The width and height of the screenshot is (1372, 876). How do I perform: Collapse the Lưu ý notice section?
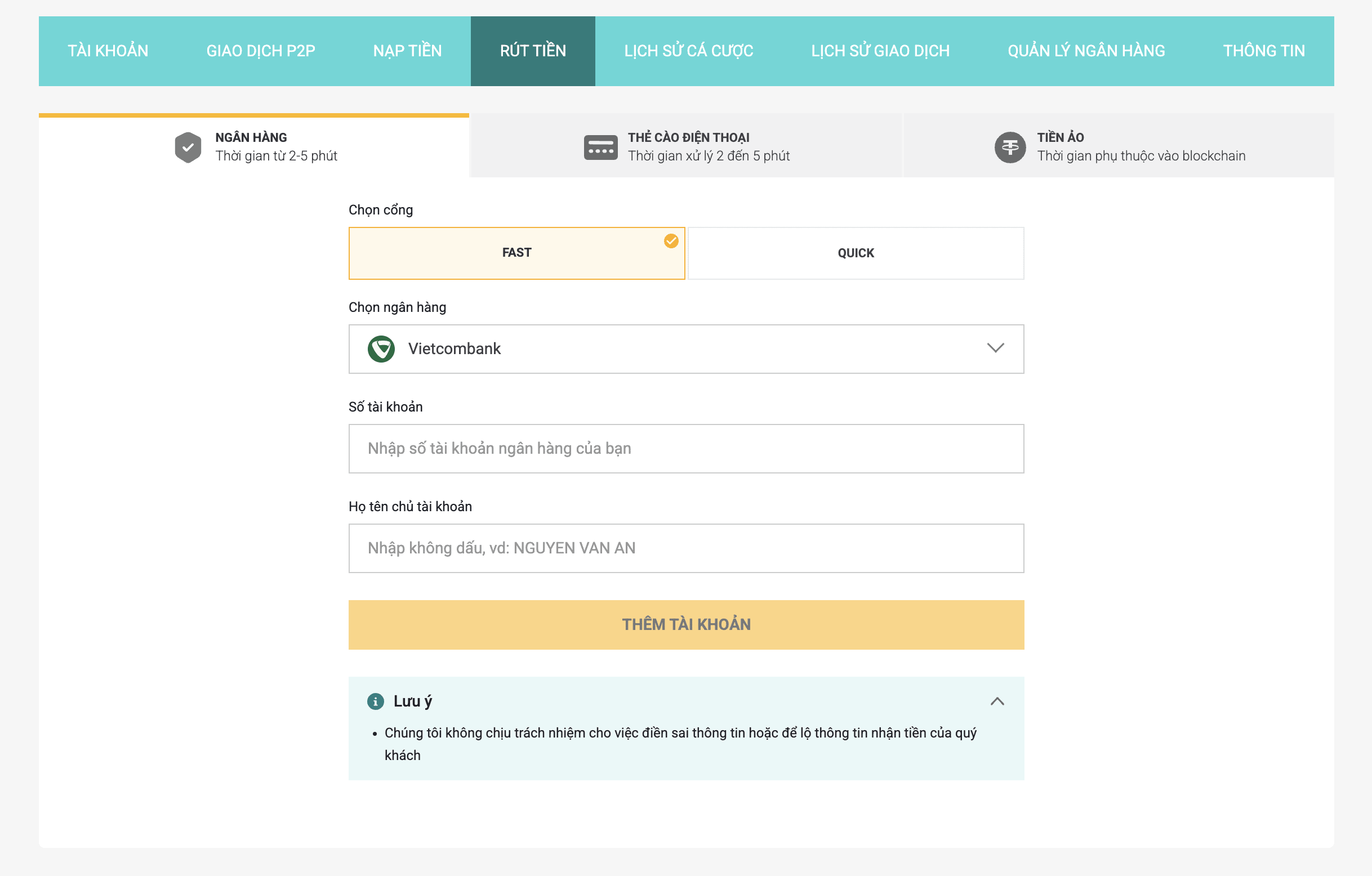[996, 701]
